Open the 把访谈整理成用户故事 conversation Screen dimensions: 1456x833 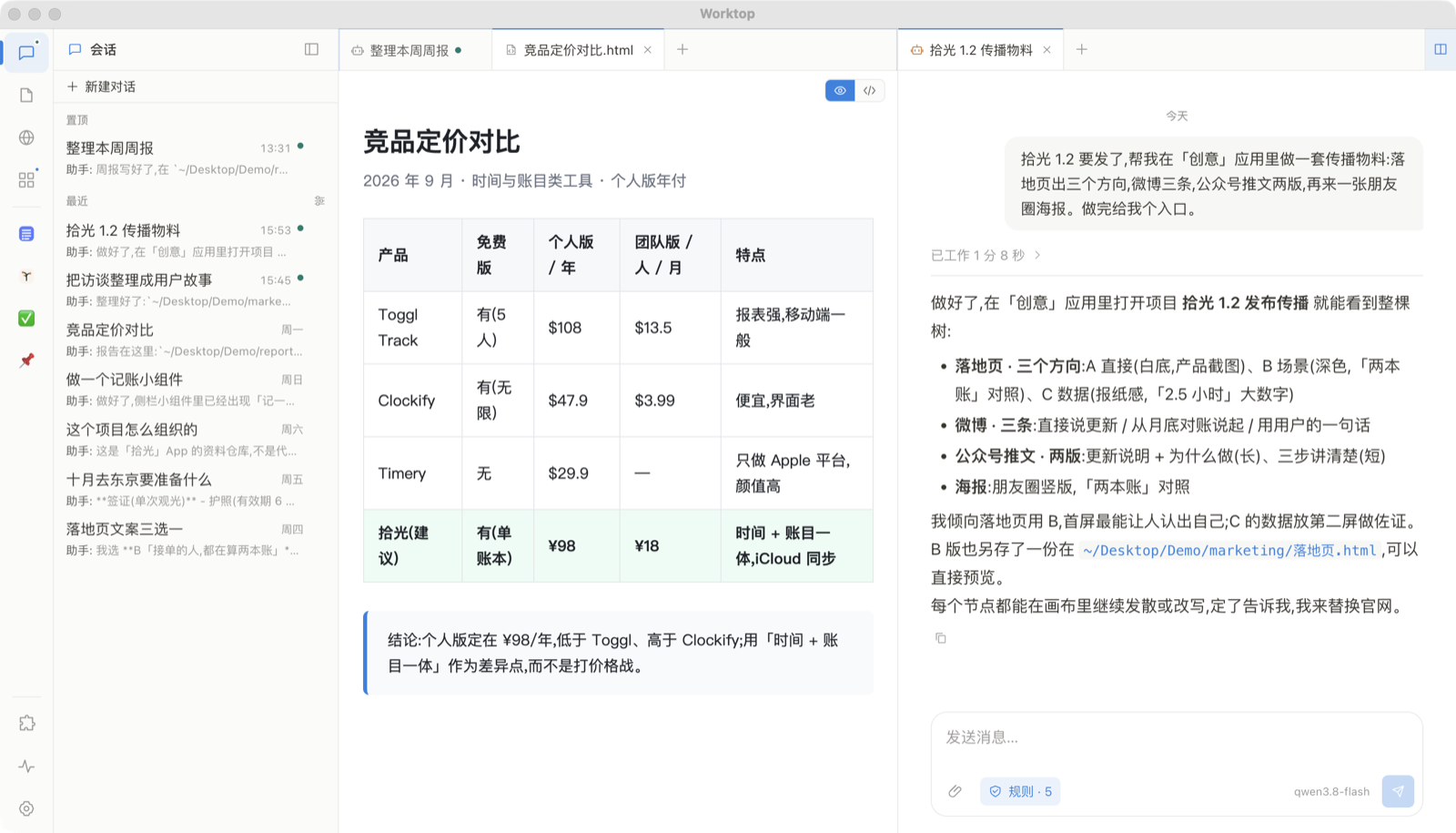coord(196,290)
